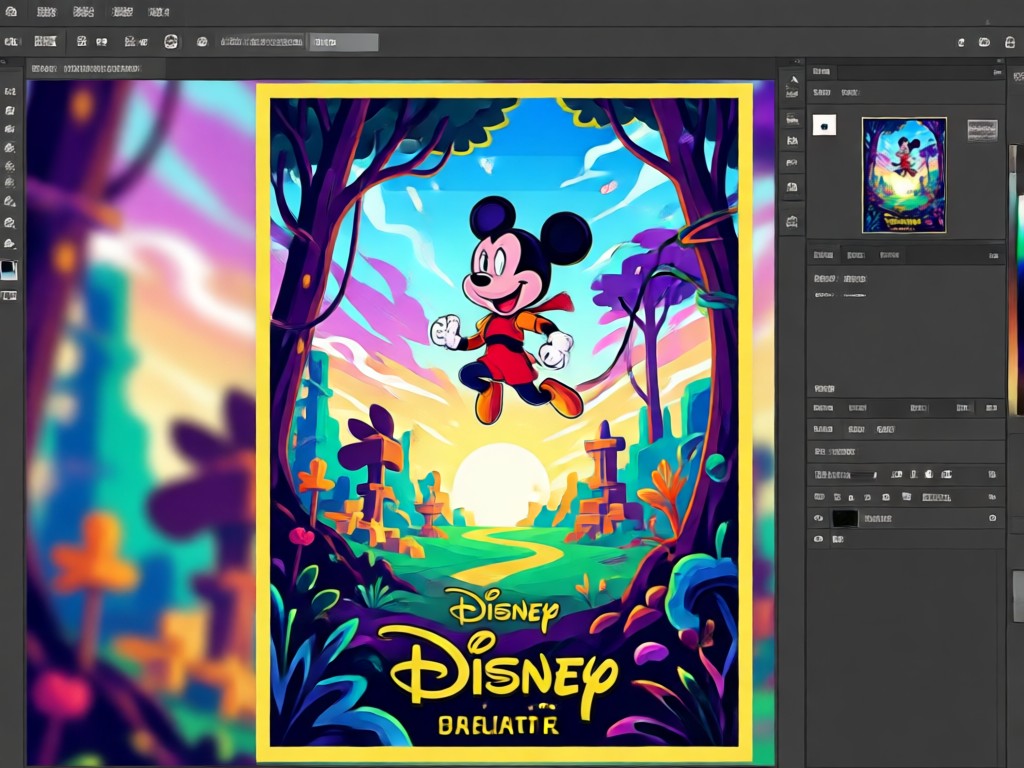The image size is (1024, 768).
Task: Click the yellow Disney title on the poster canvas
Action: [x=498, y=673]
